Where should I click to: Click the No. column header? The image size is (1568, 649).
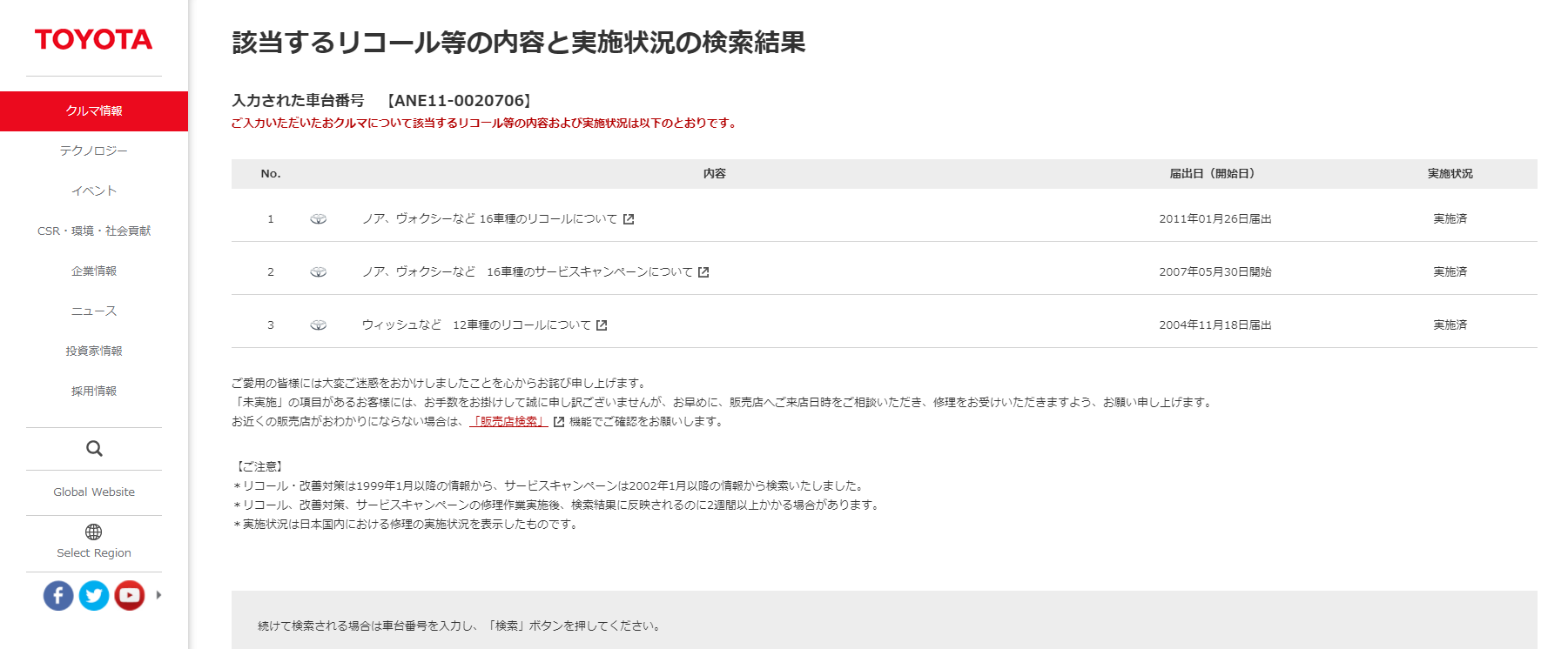click(x=271, y=174)
